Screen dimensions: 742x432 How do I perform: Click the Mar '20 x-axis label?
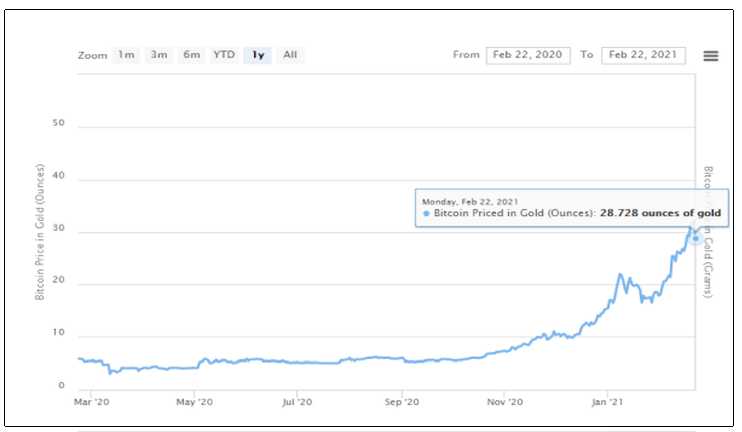click(x=91, y=402)
